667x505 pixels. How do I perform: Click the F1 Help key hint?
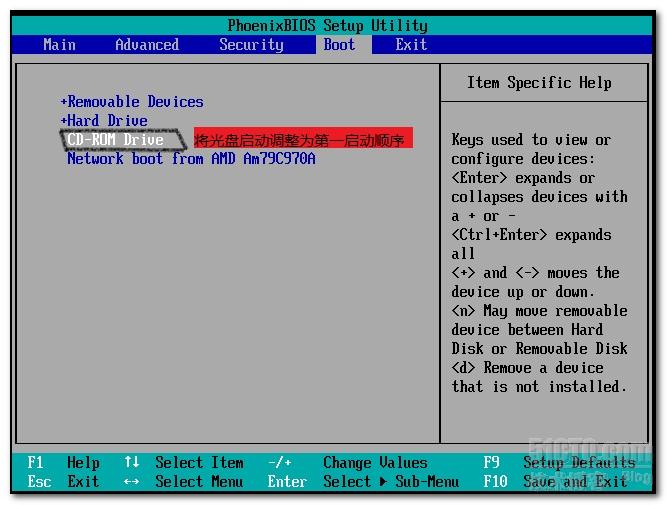63,462
